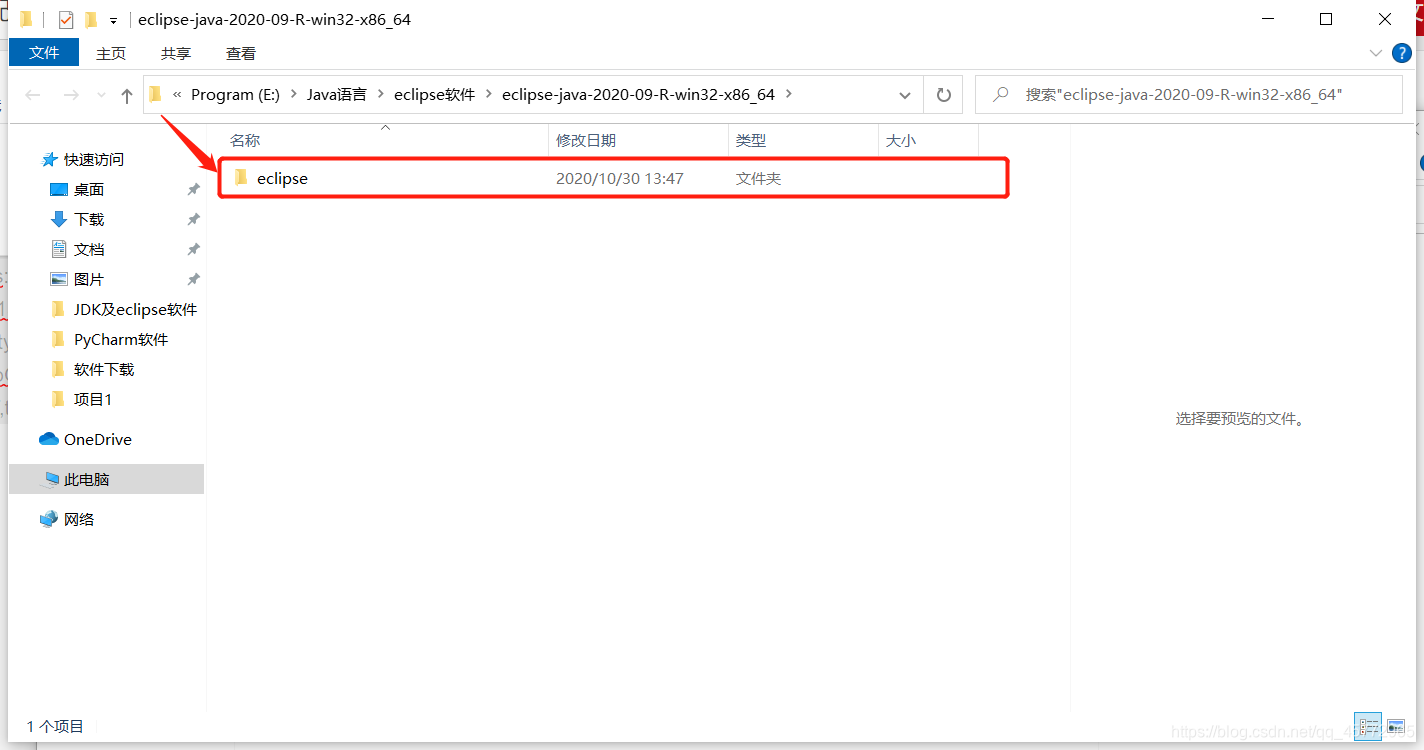This screenshot has width=1424, height=750.
Task: Click the window folder icon in title bar
Action: coord(26,20)
